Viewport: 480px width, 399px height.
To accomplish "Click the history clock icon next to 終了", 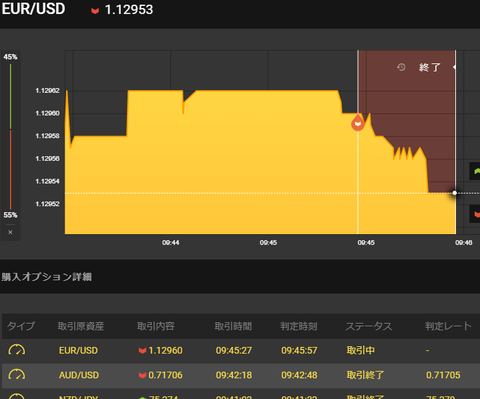I will (x=401, y=67).
